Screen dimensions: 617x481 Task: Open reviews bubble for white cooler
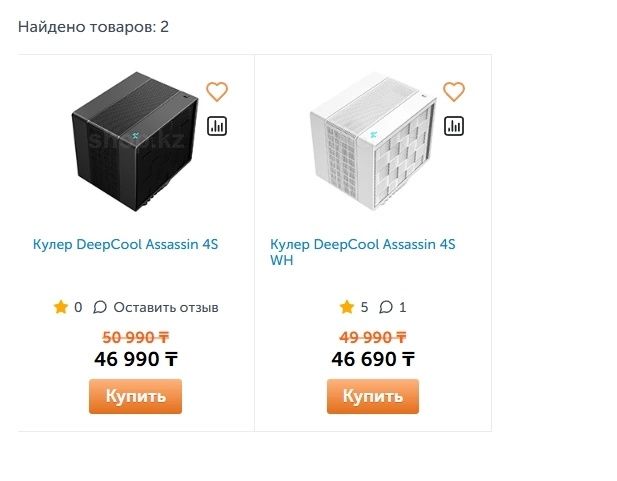387,307
